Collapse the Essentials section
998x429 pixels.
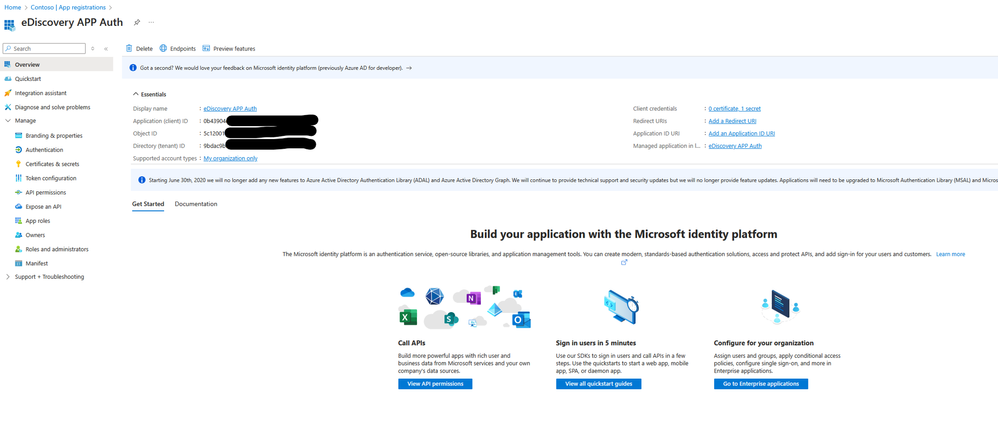[x=136, y=94]
